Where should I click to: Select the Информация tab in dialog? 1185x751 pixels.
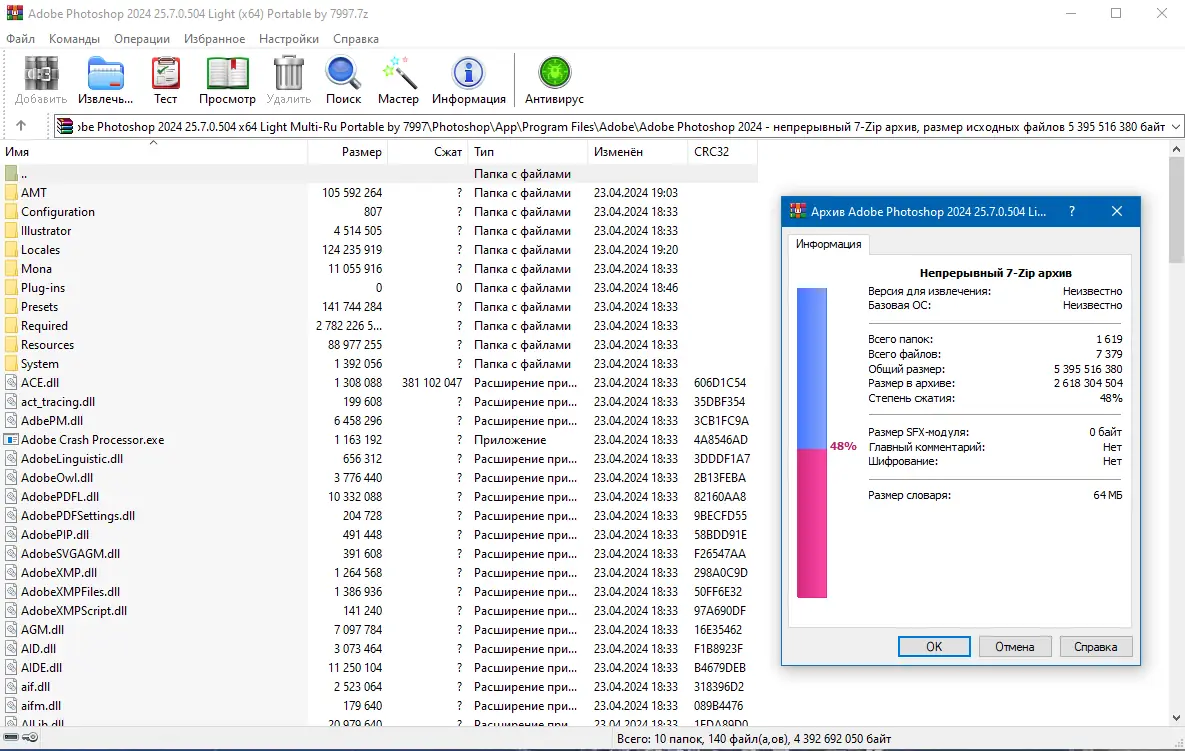[828, 244]
